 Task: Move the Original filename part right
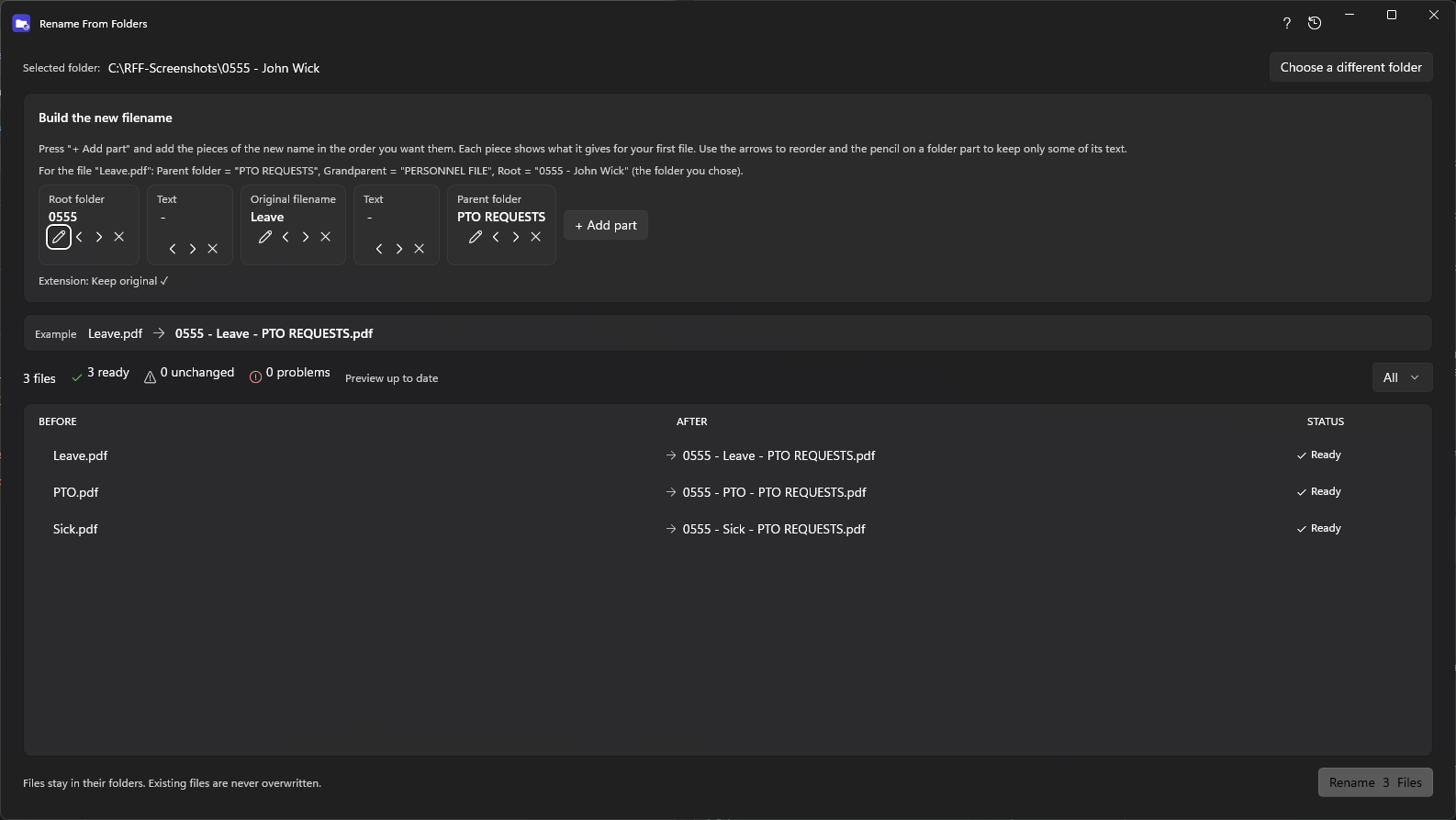coord(306,237)
